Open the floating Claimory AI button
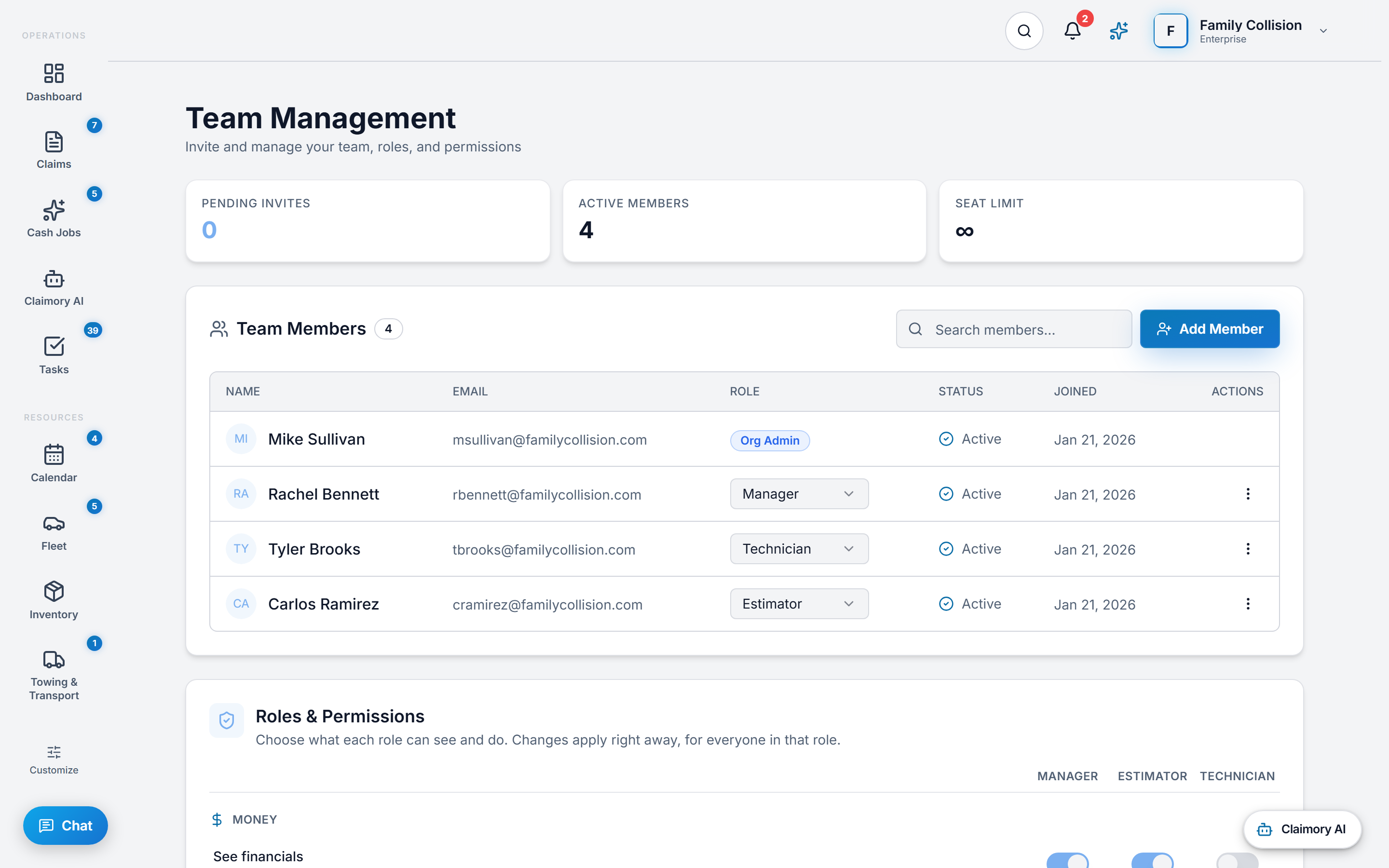 (x=1302, y=829)
